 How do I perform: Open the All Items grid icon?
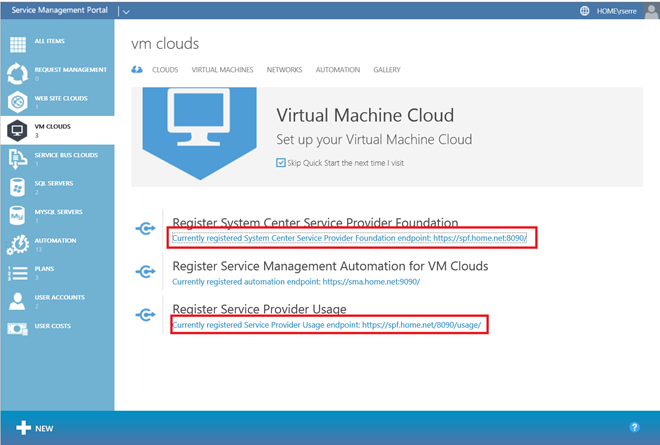coord(18,44)
